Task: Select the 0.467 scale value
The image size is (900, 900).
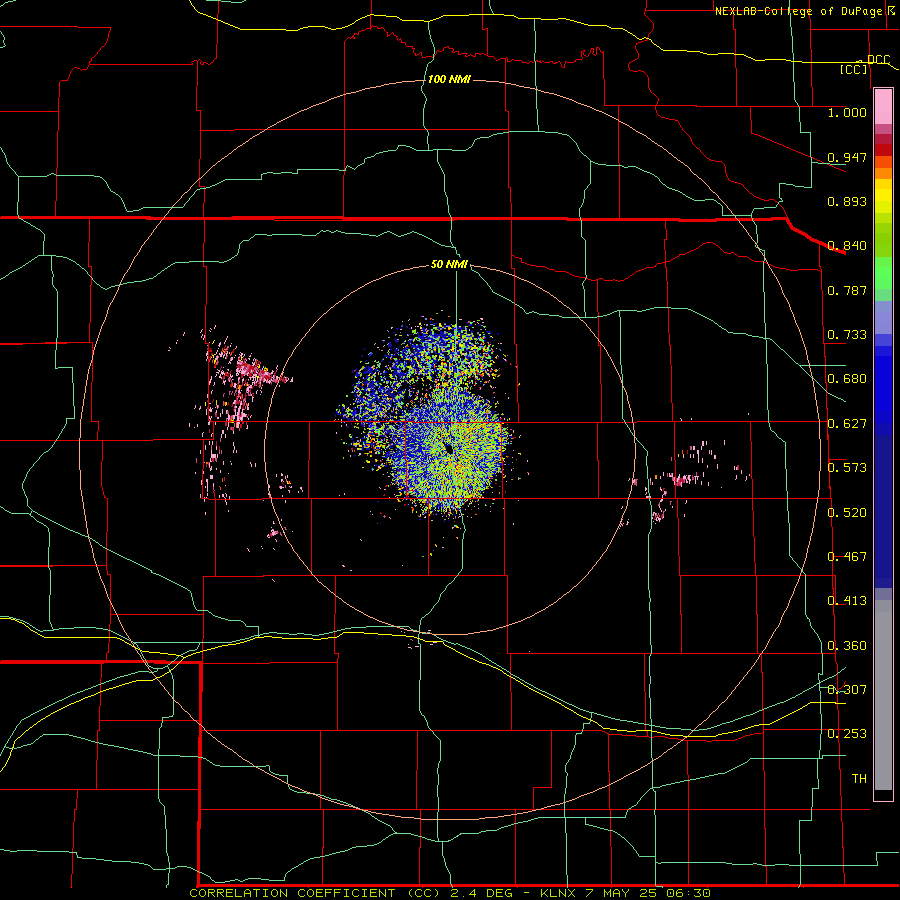Action: click(847, 557)
